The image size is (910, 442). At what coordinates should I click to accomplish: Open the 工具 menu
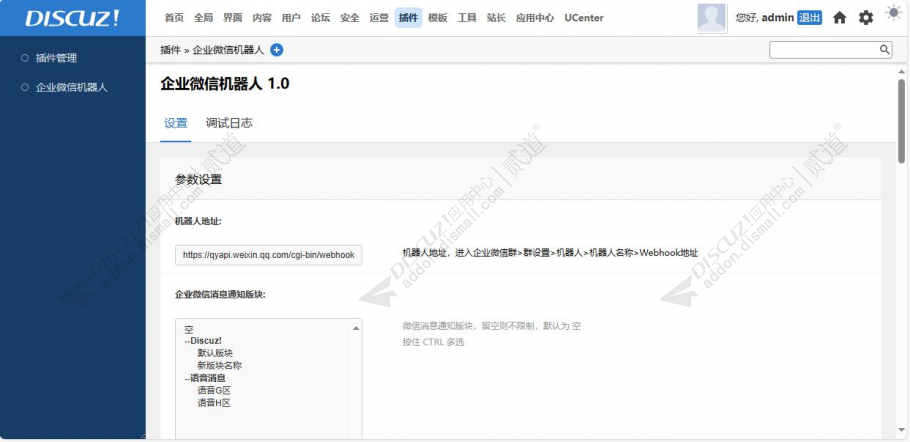coord(467,18)
